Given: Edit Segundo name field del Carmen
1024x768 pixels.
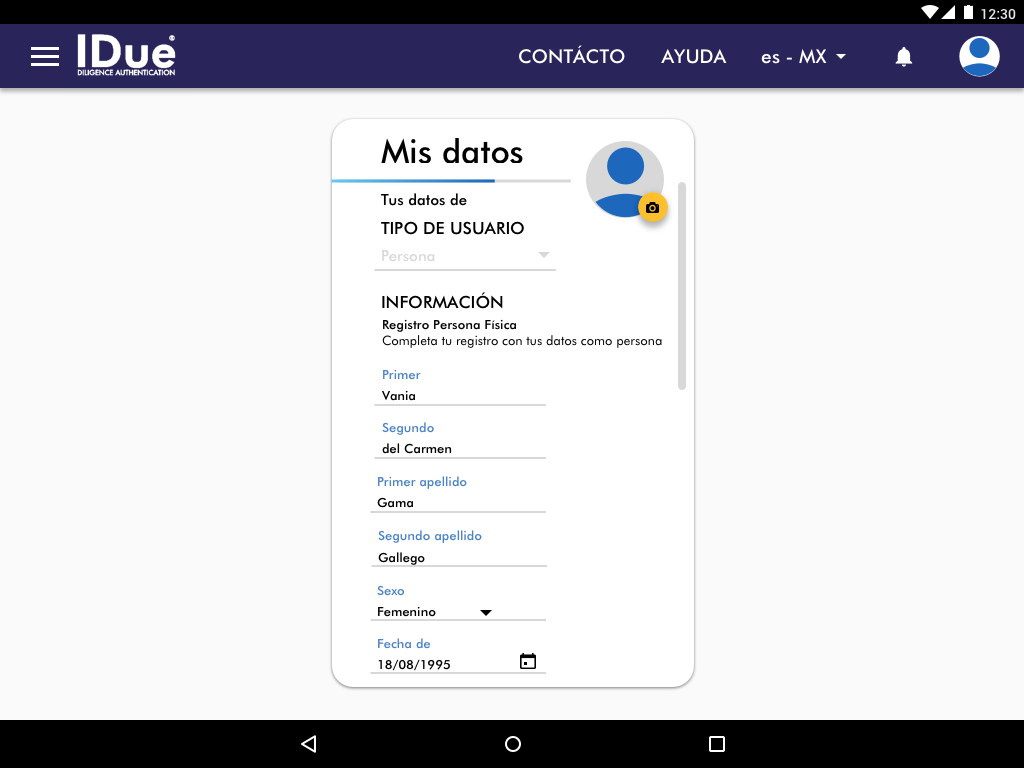Looking at the screenshot, I should point(460,449).
